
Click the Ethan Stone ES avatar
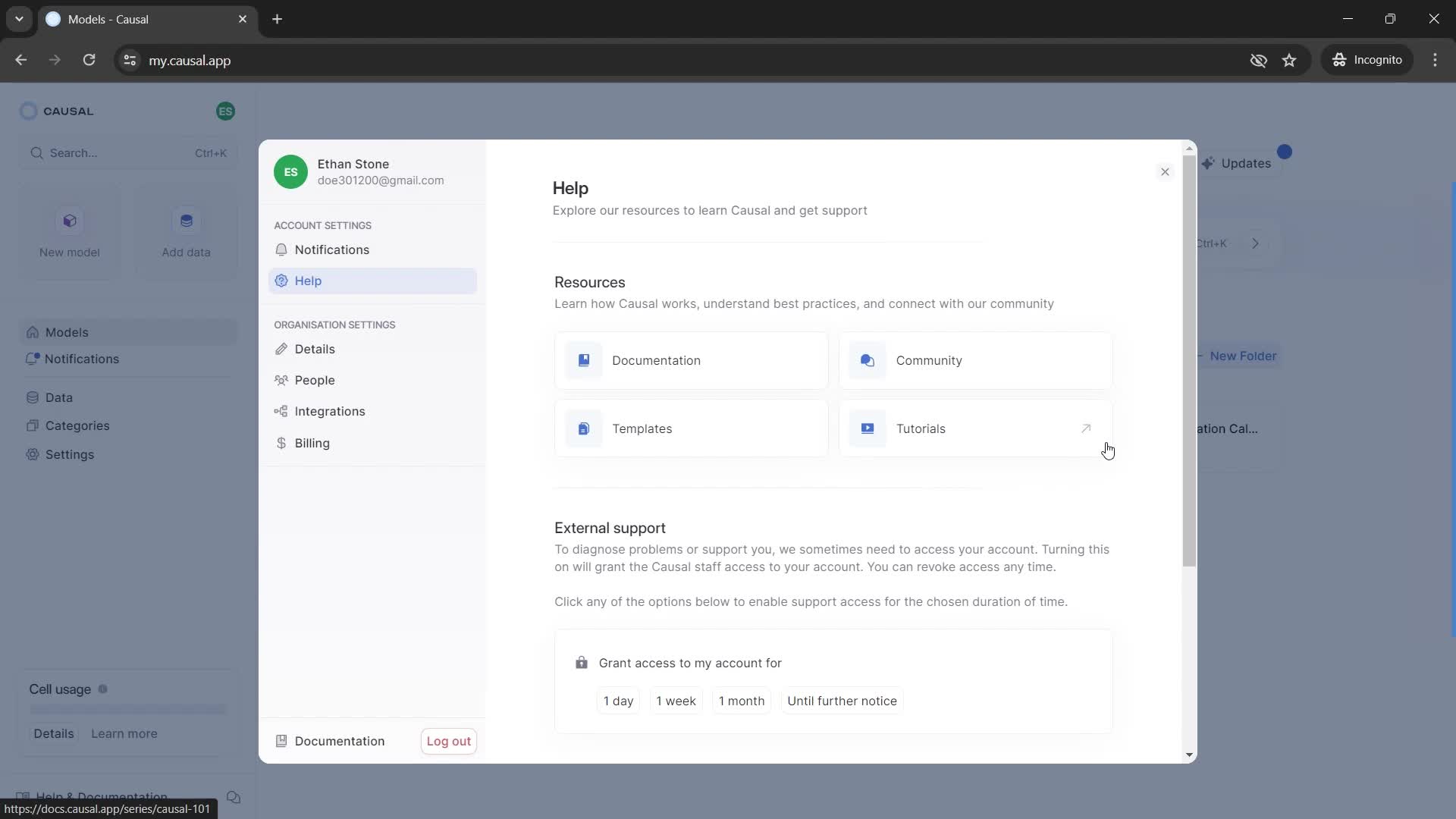(x=290, y=172)
